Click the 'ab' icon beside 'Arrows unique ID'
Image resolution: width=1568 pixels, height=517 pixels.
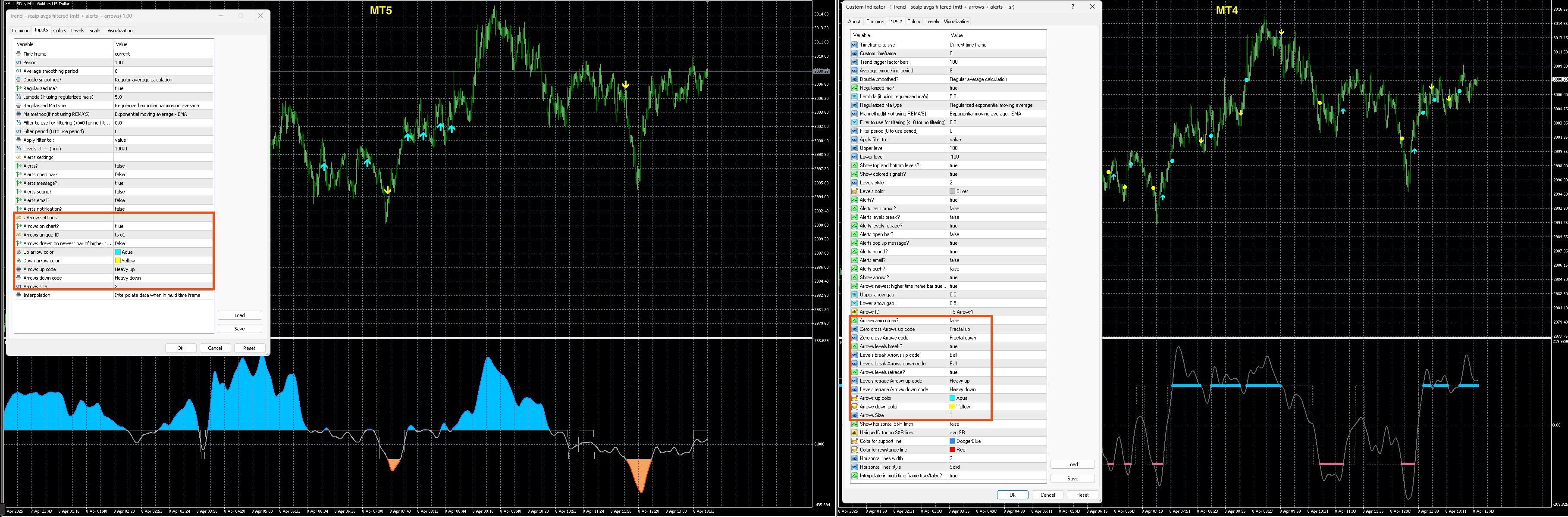pos(19,235)
